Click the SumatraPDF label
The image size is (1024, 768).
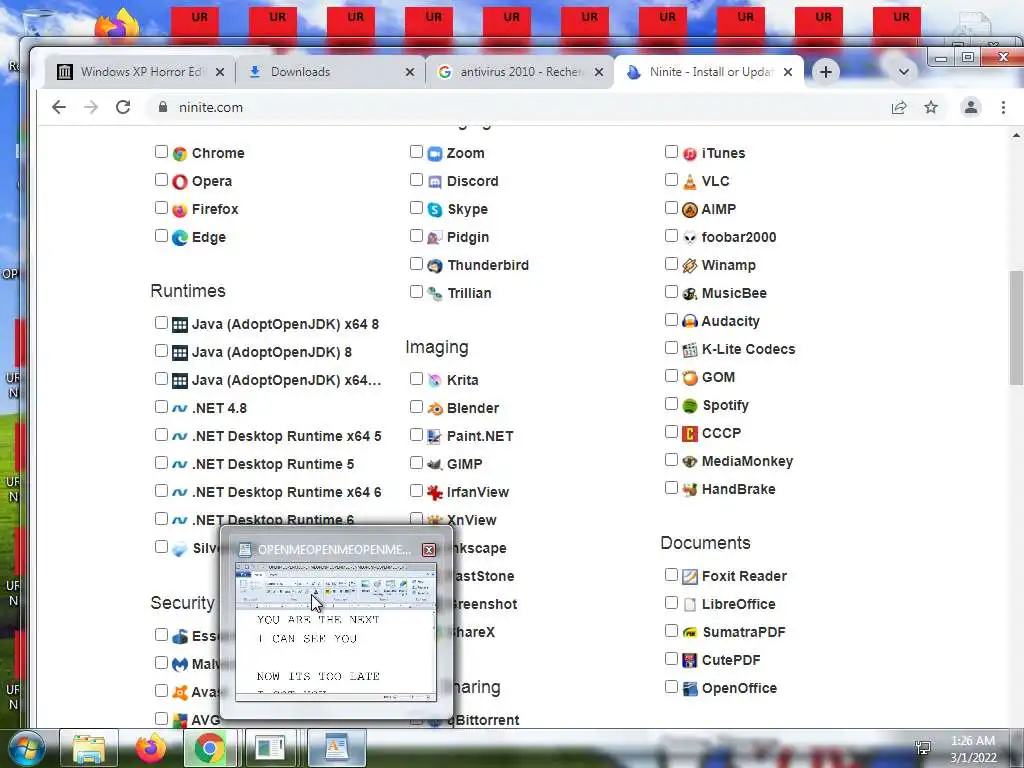(x=744, y=632)
